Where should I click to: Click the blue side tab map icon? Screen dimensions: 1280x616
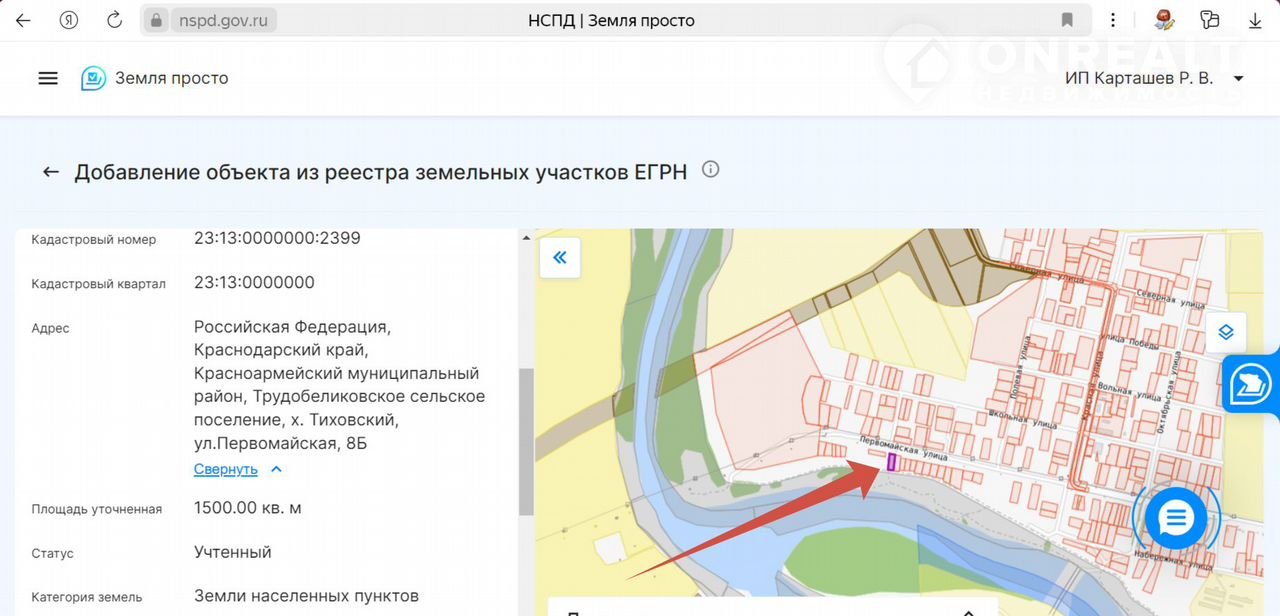coord(1251,384)
